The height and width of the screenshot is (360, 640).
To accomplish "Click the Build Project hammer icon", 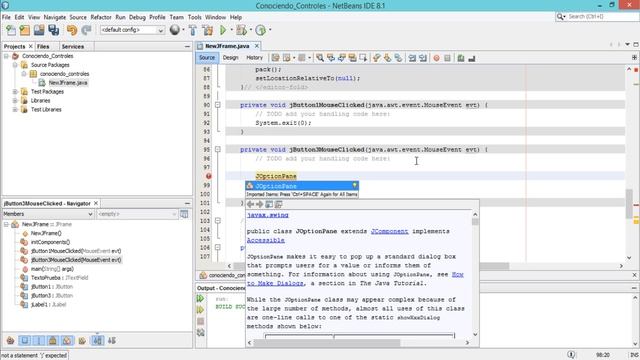I will pos(193,30).
